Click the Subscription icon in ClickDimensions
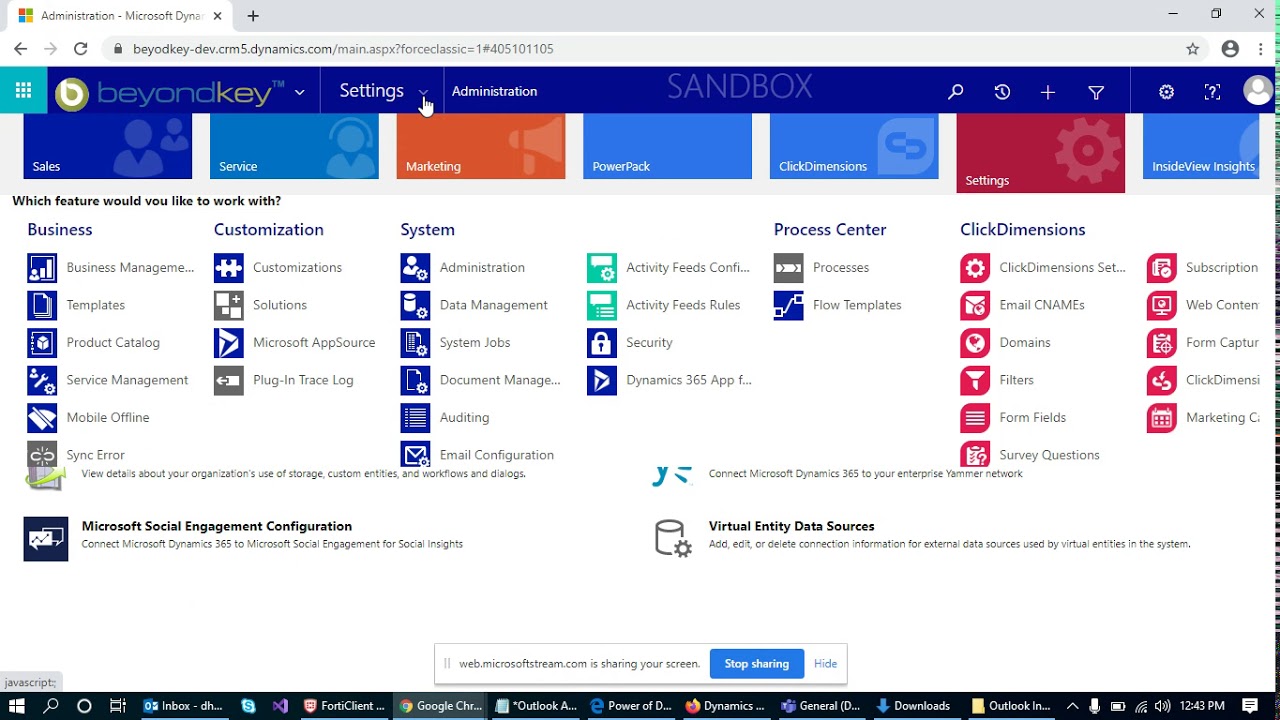Viewport: 1280px width, 720px height. coord(1162,268)
